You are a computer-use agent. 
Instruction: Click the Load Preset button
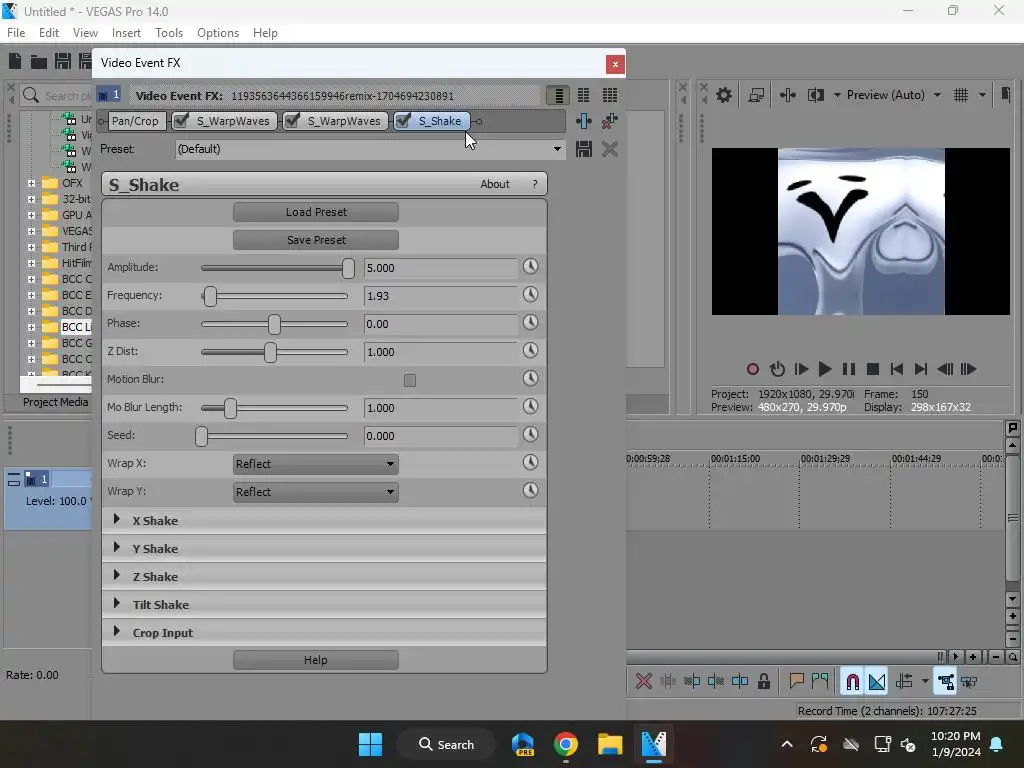pos(315,212)
